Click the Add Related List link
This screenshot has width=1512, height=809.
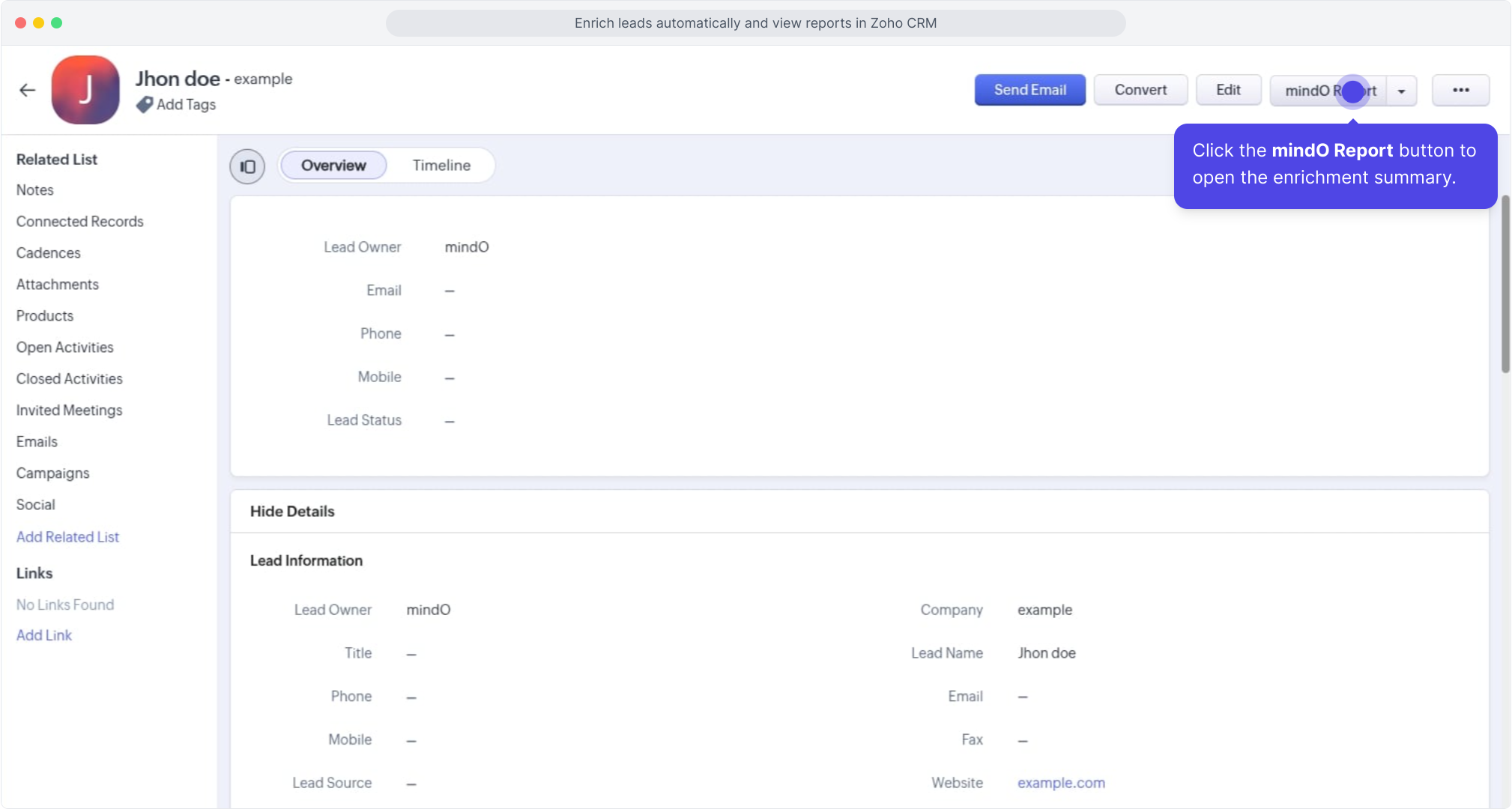pos(67,537)
